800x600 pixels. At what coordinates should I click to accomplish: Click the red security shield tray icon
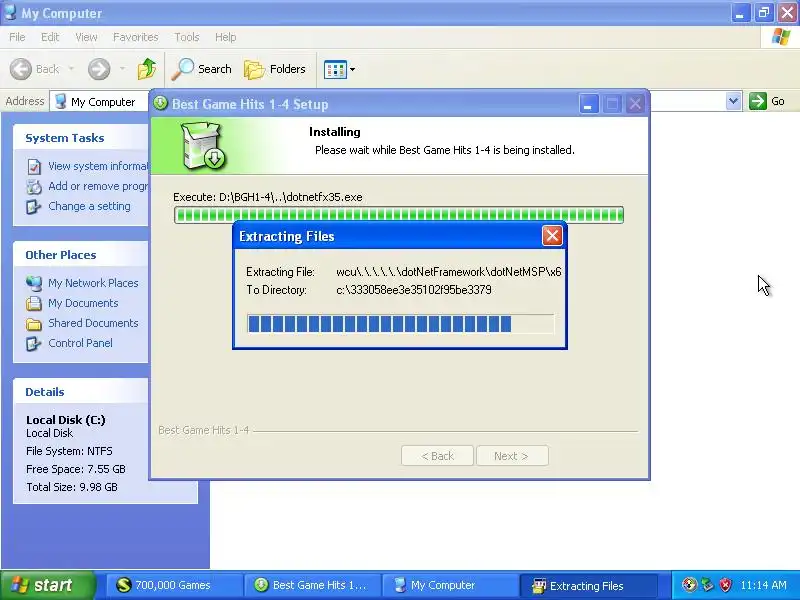tap(726, 585)
